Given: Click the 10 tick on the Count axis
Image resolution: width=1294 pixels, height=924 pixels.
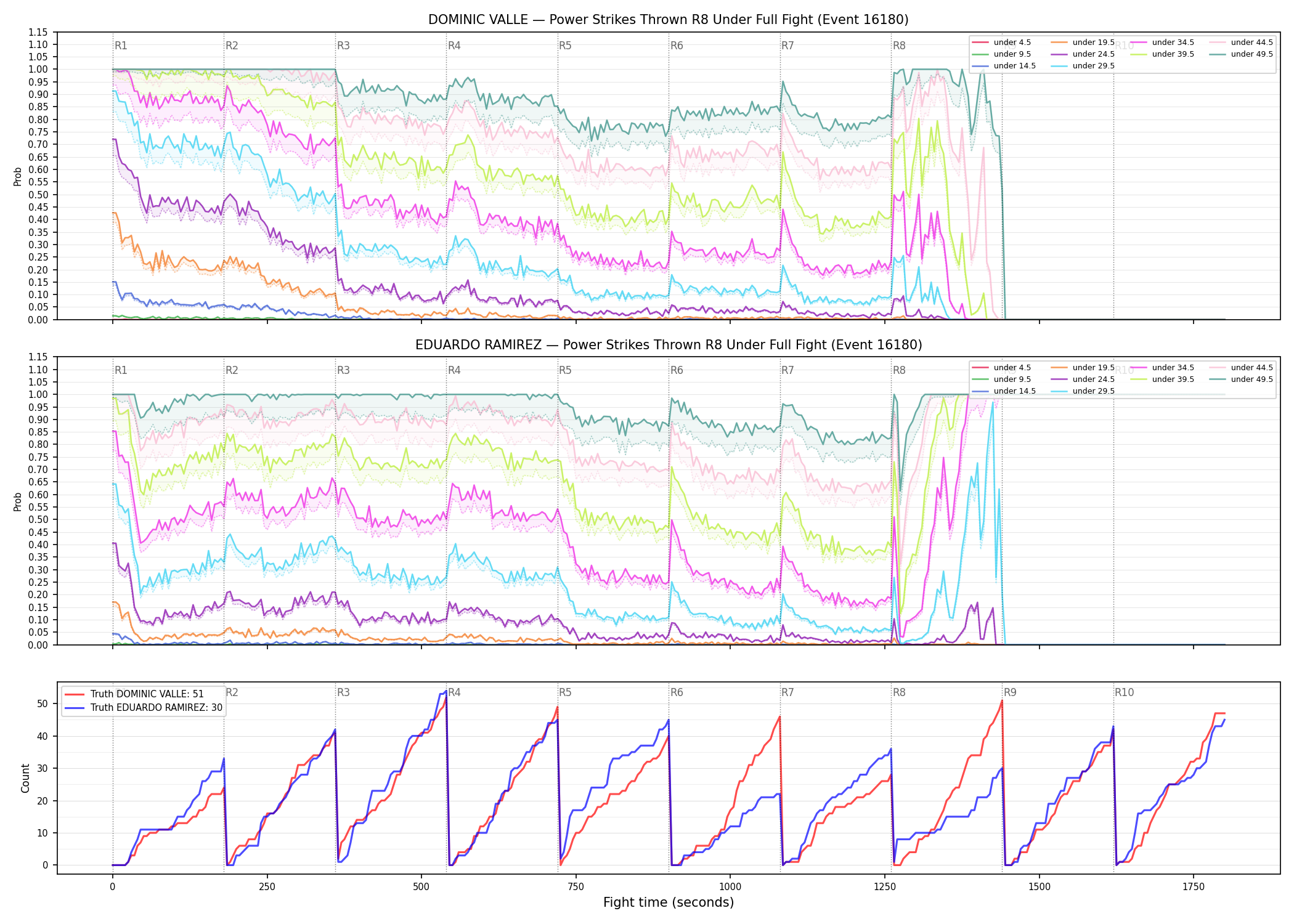Looking at the screenshot, I should click(x=43, y=833).
